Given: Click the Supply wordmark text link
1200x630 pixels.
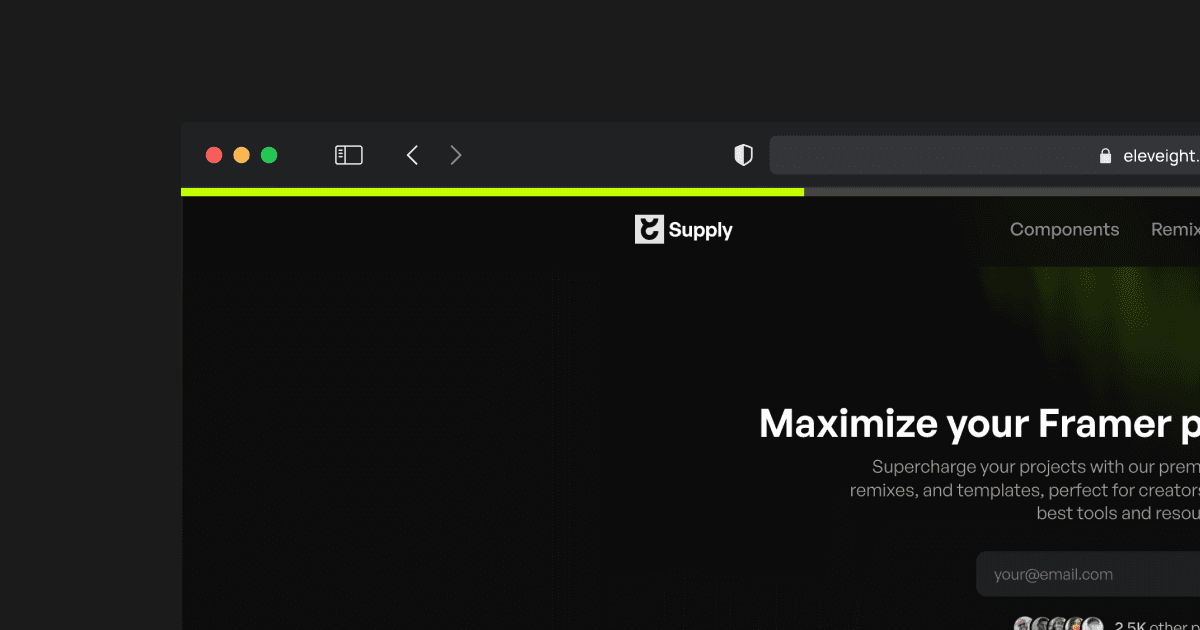Looking at the screenshot, I should (x=700, y=231).
